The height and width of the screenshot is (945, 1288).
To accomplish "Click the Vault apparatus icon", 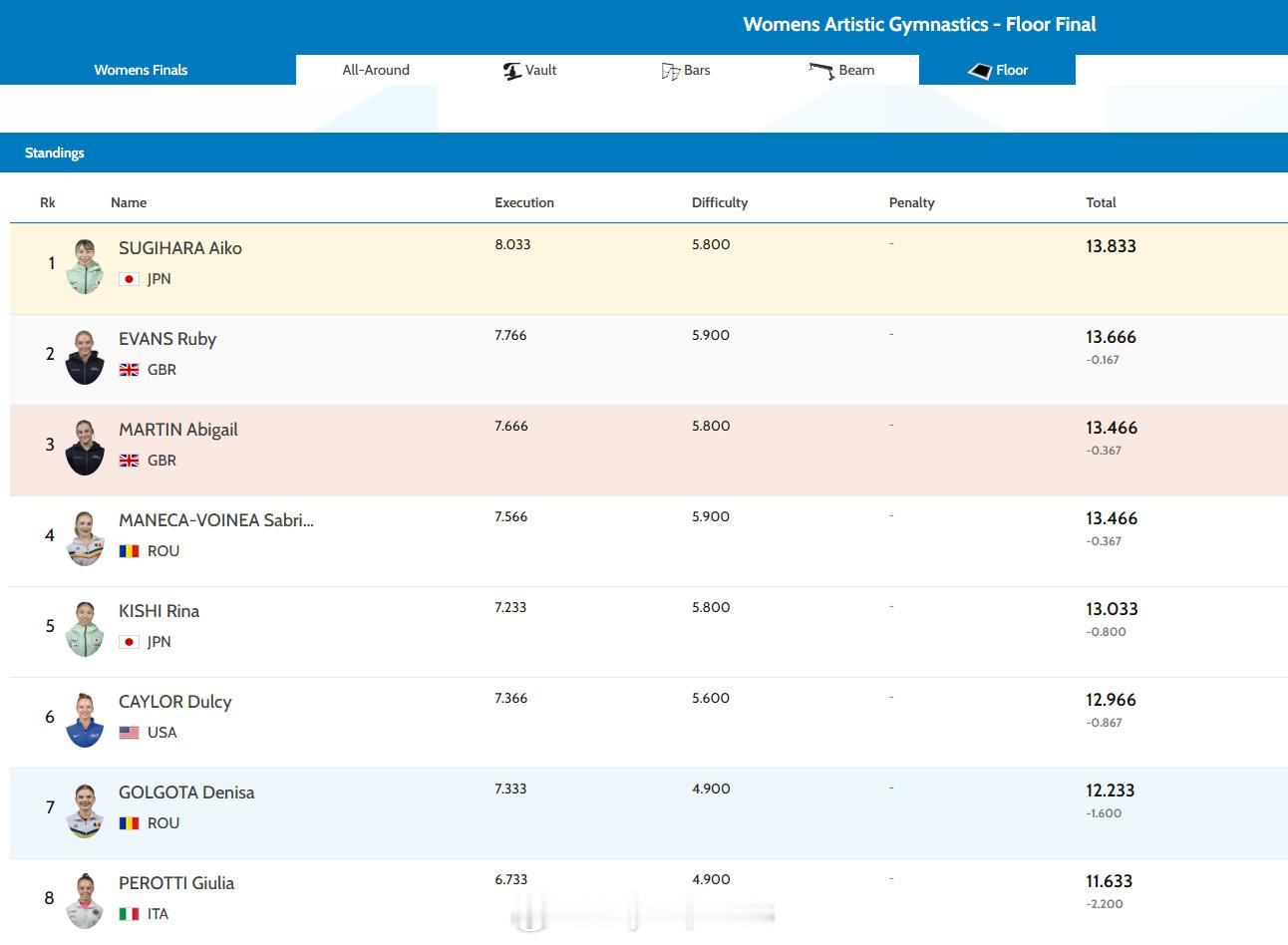I will 512,71.
